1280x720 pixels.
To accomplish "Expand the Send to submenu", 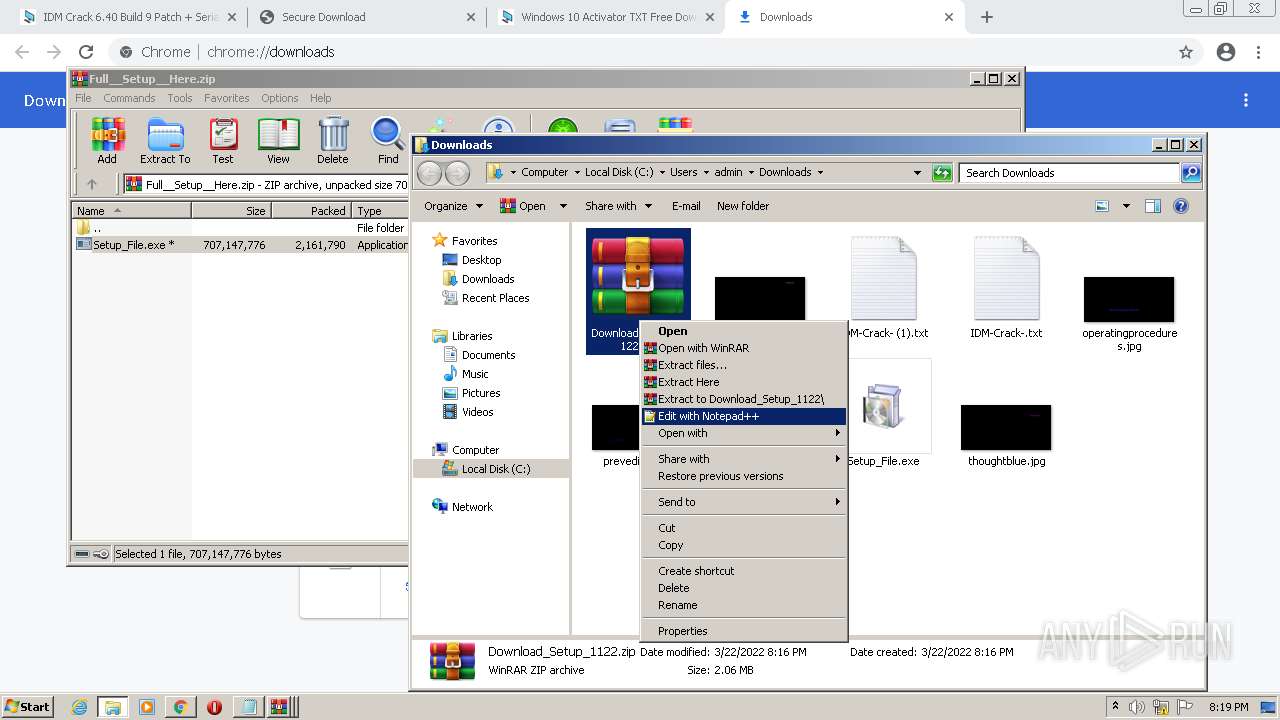I will (x=744, y=502).
